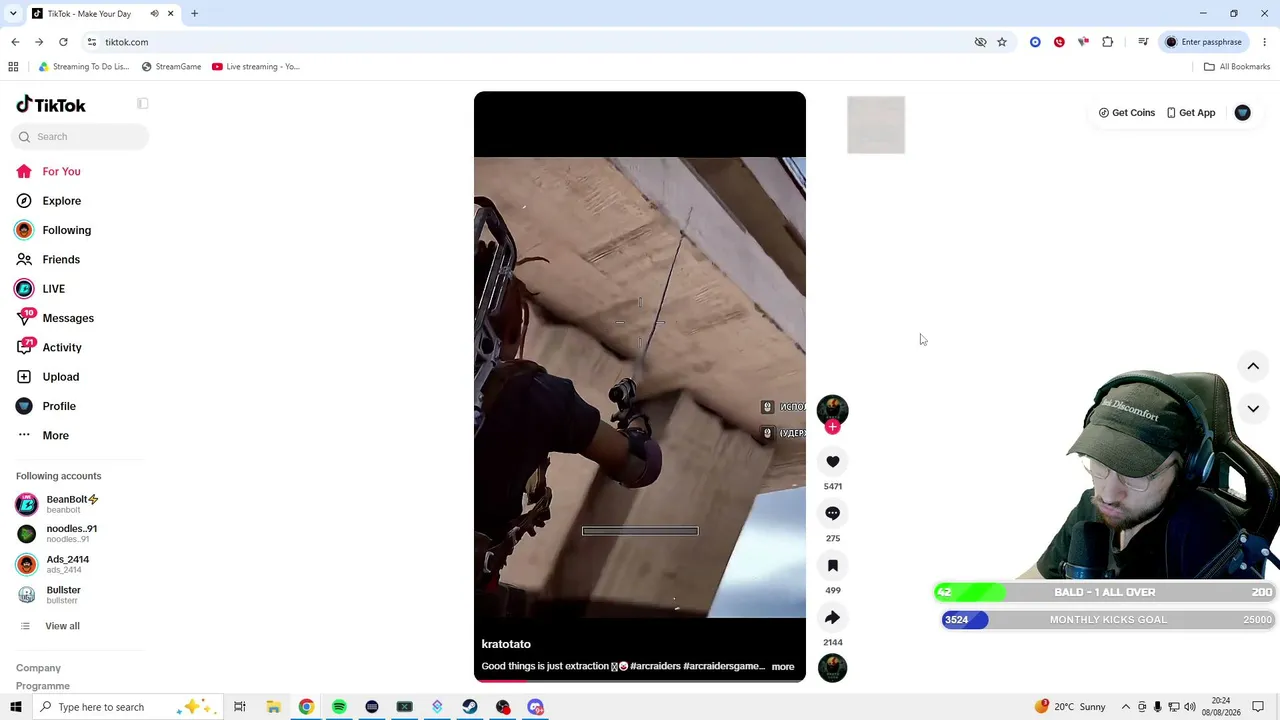Open the Company footer link

(x=38, y=668)
